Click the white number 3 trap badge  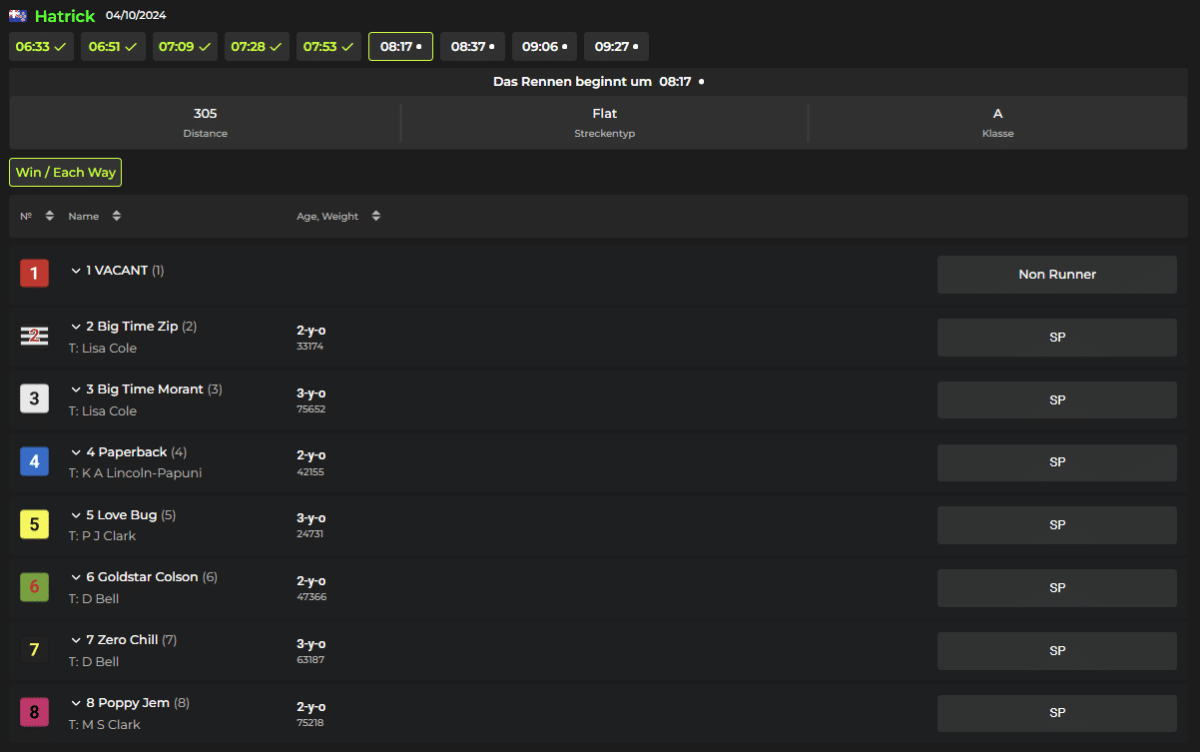pos(34,399)
